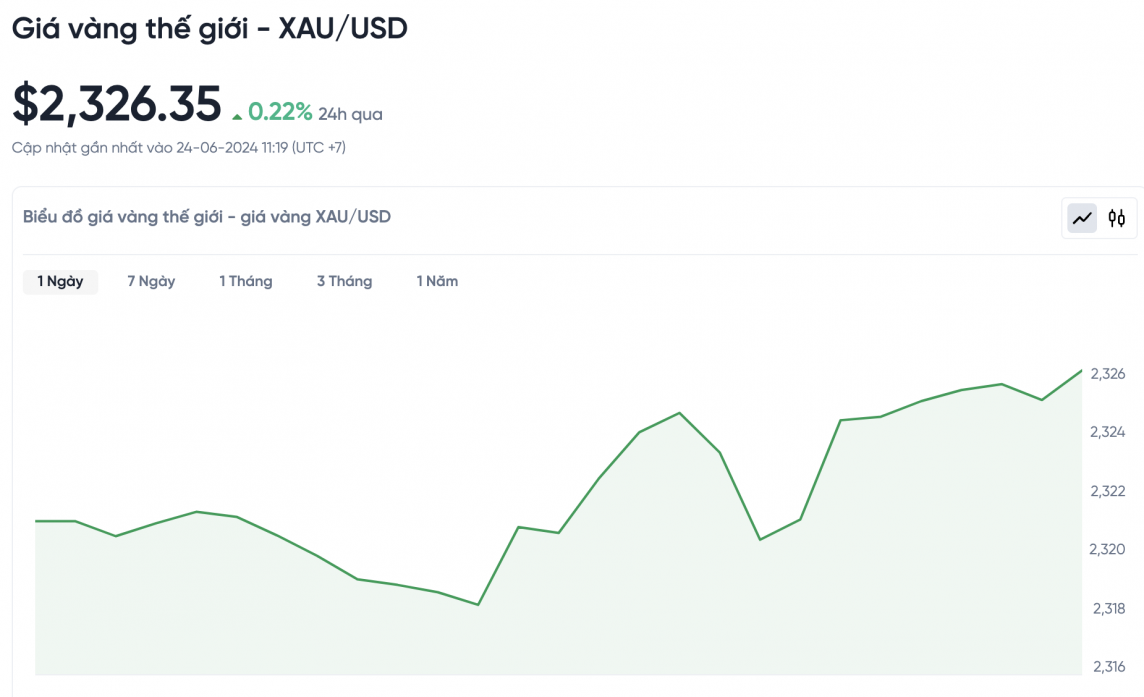Image resolution: width=1144 pixels, height=697 pixels.
Task: Switch to the 3 Tháng range
Action: (x=344, y=281)
